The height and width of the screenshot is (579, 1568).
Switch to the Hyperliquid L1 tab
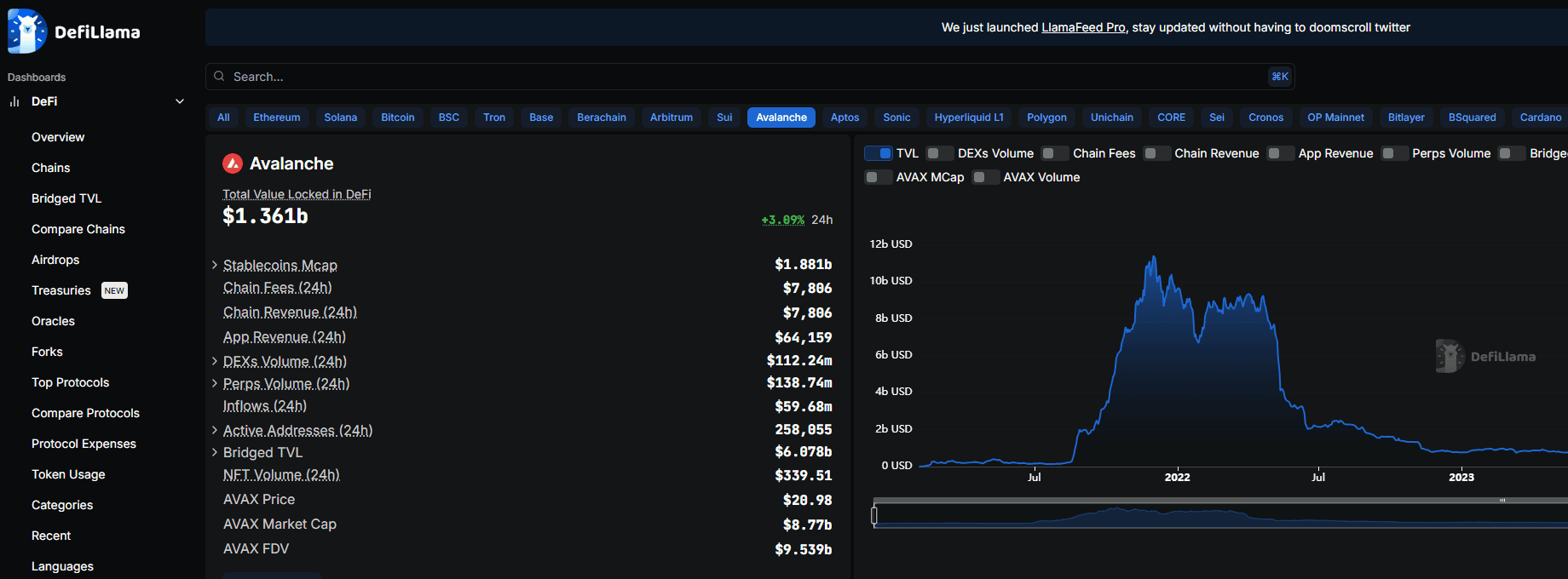(x=969, y=118)
